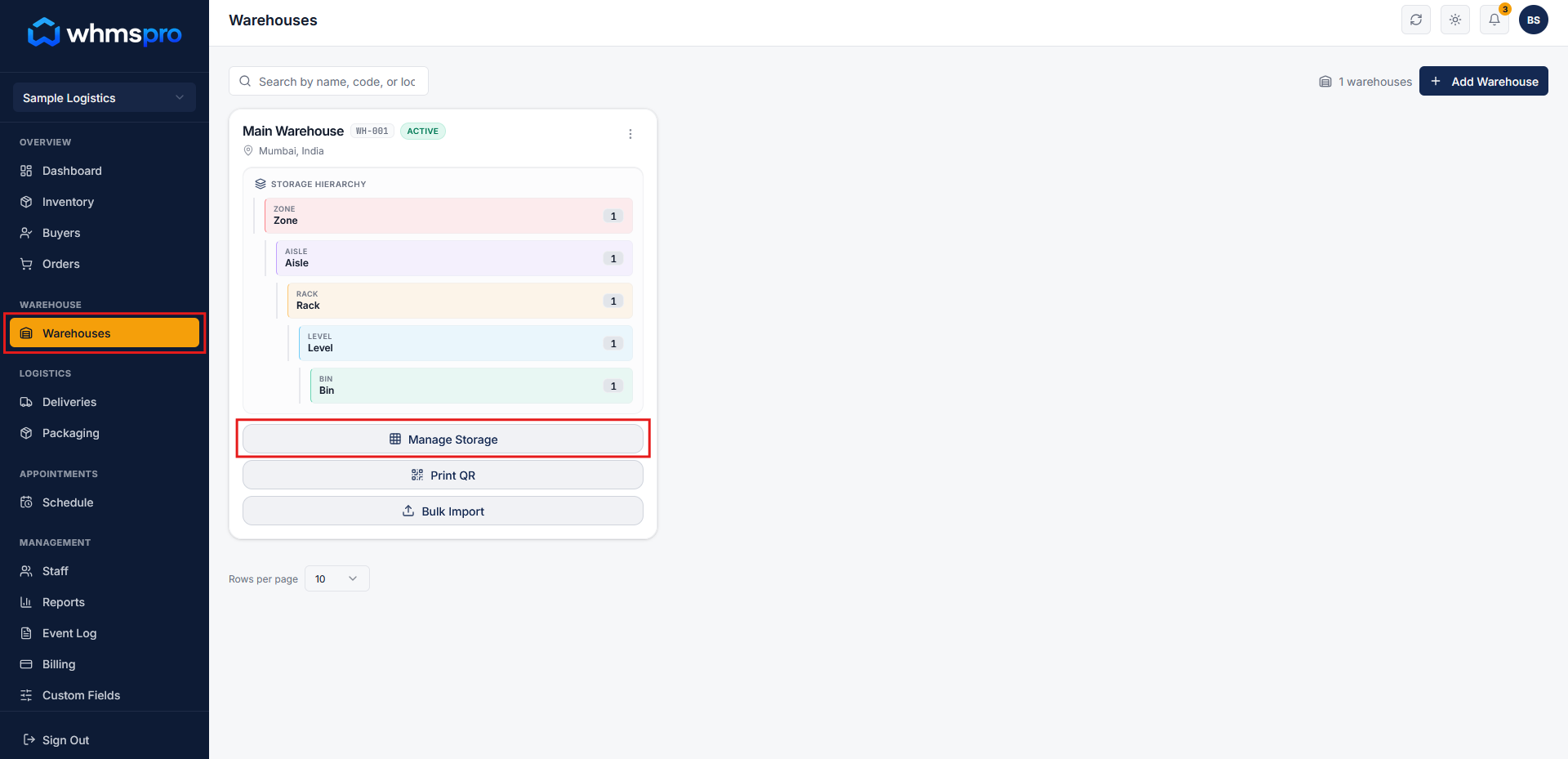Click the Storage Hierarchy layers icon
Image resolution: width=1568 pixels, height=759 pixels.
[261, 184]
